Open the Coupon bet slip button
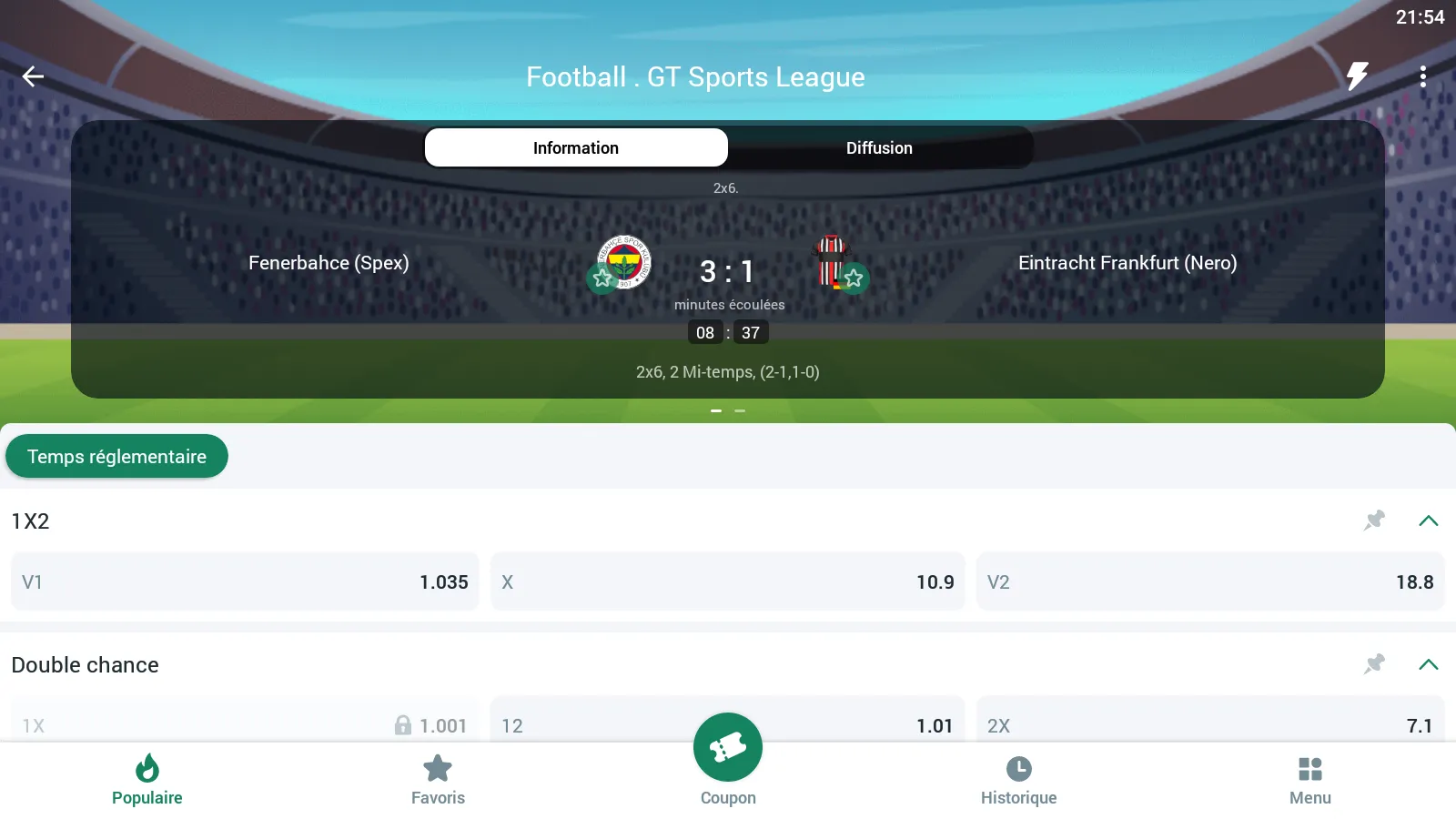Viewport: 1456px width, 819px height. pyautogui.click(x=728, y=748)
